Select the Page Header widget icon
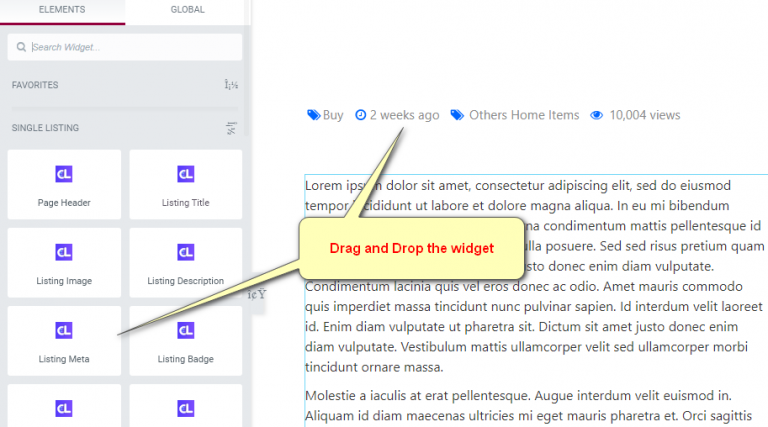The image size is (768, 427). 64,174
